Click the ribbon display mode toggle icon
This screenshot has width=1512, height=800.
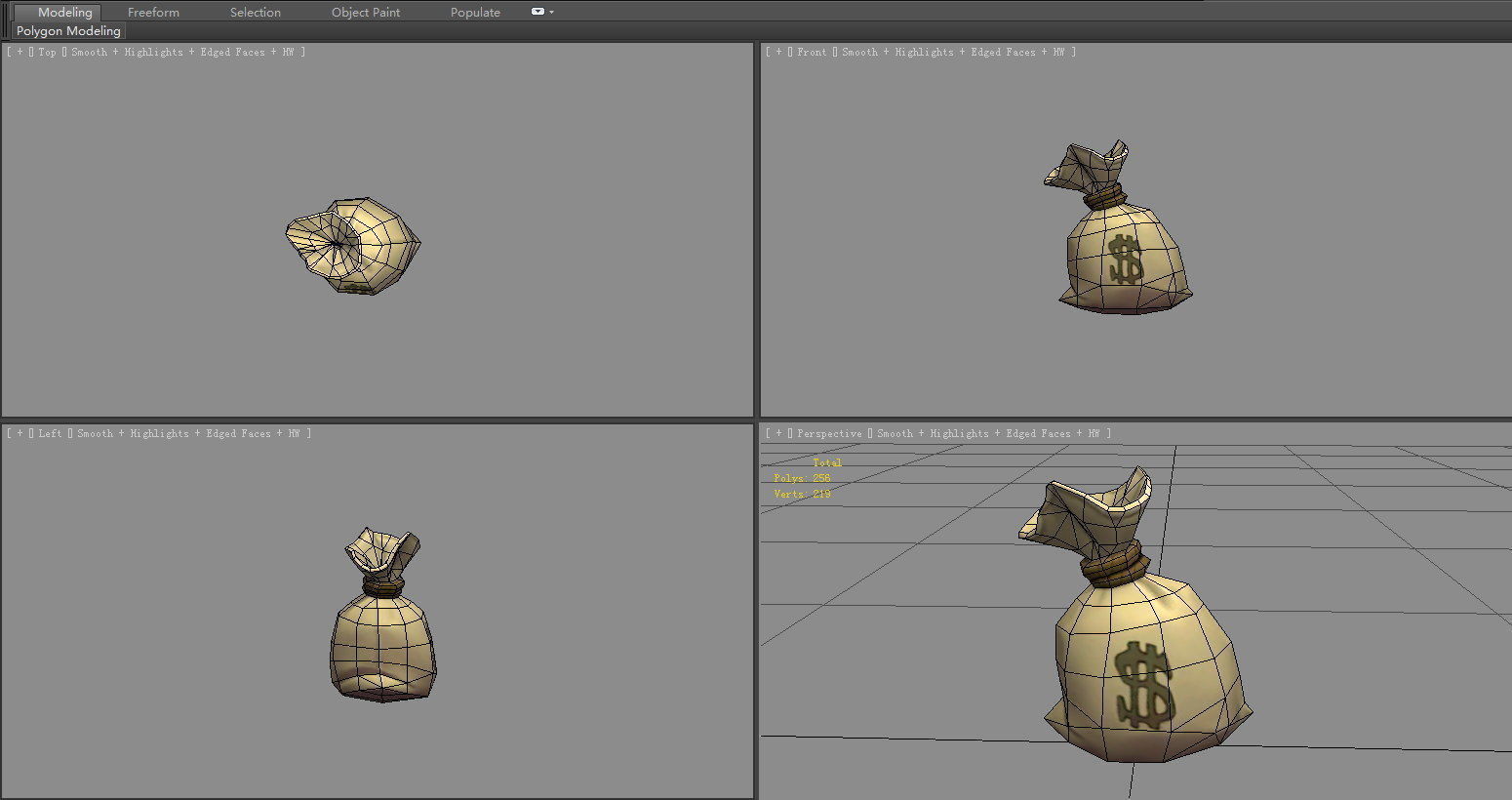[537, 12]
